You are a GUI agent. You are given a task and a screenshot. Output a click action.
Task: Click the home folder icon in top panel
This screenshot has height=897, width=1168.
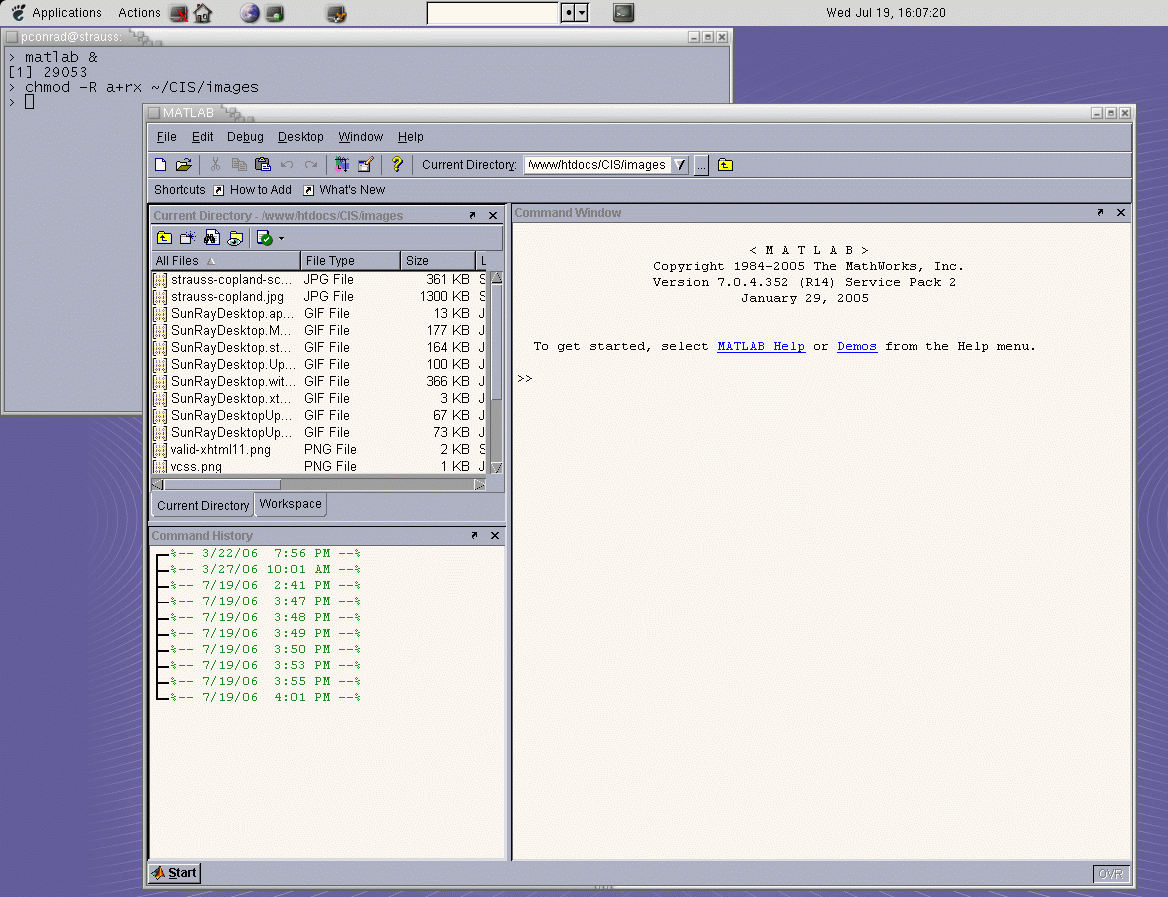[x=203, y=13]
